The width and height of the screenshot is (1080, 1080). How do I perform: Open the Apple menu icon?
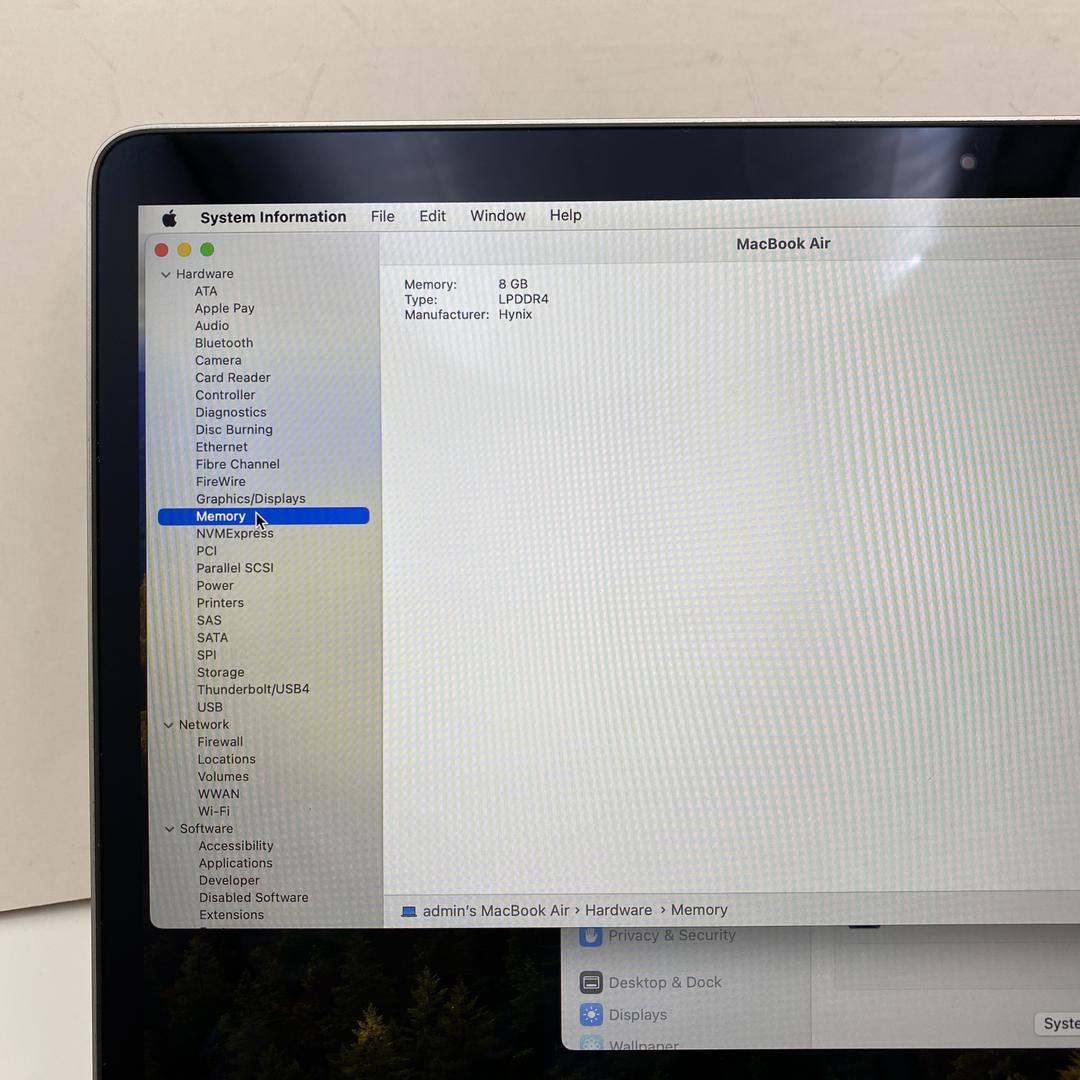click(169, 219)
